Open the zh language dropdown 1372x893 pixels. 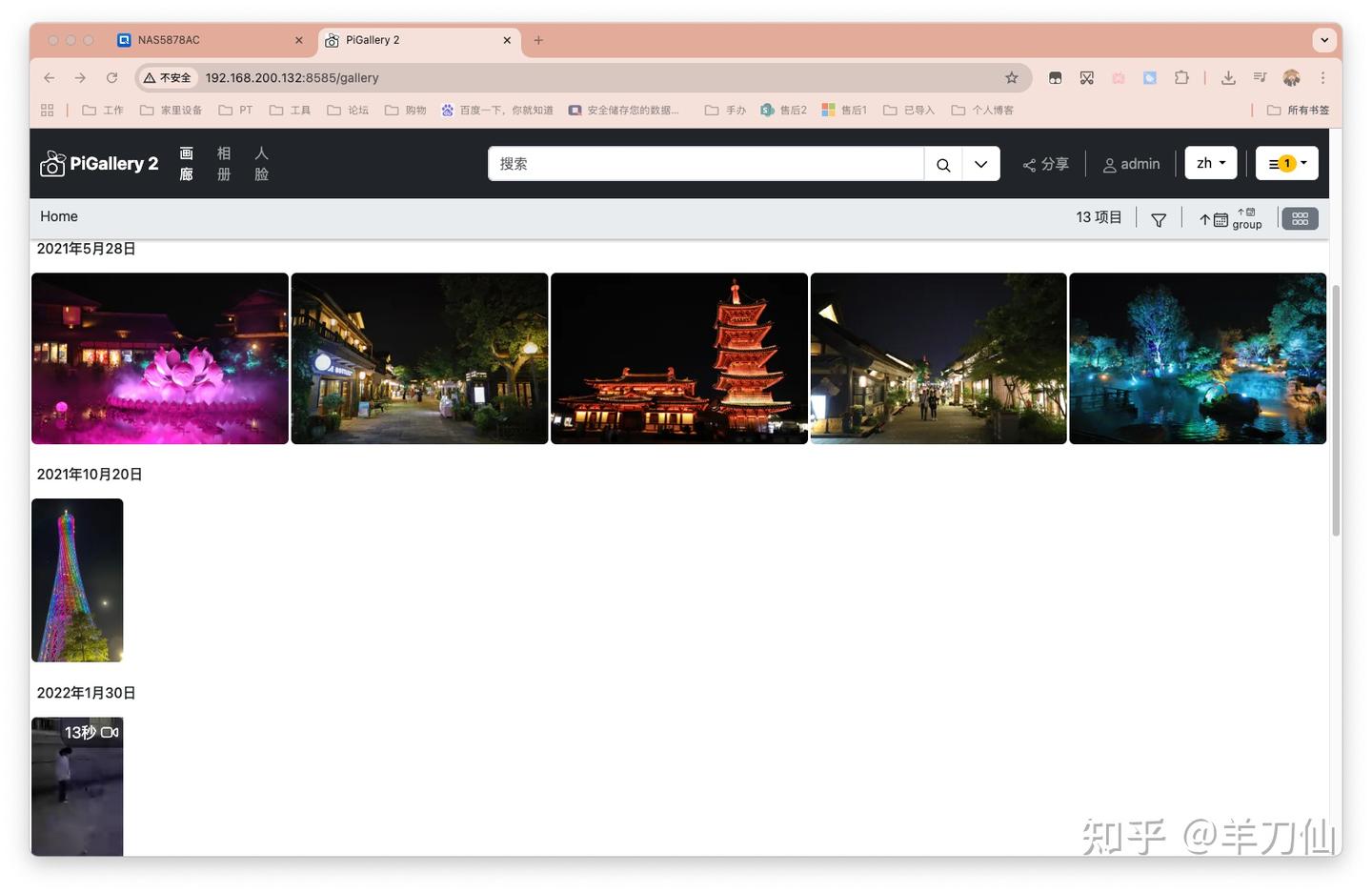pos(1210,162)
